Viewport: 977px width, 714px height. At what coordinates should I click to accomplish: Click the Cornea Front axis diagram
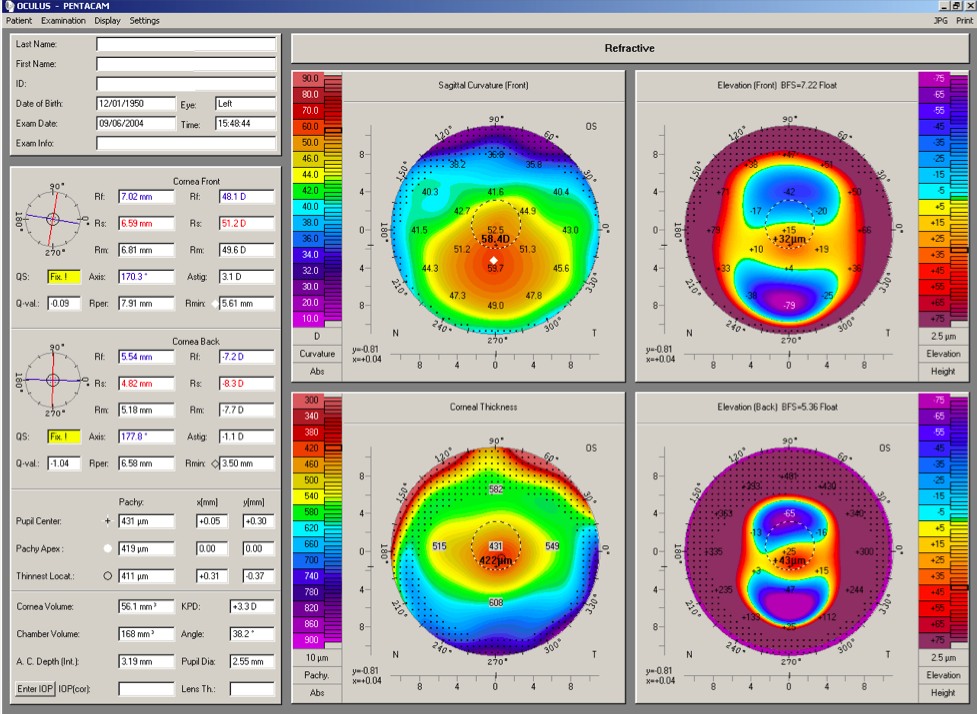pos(53,217)
